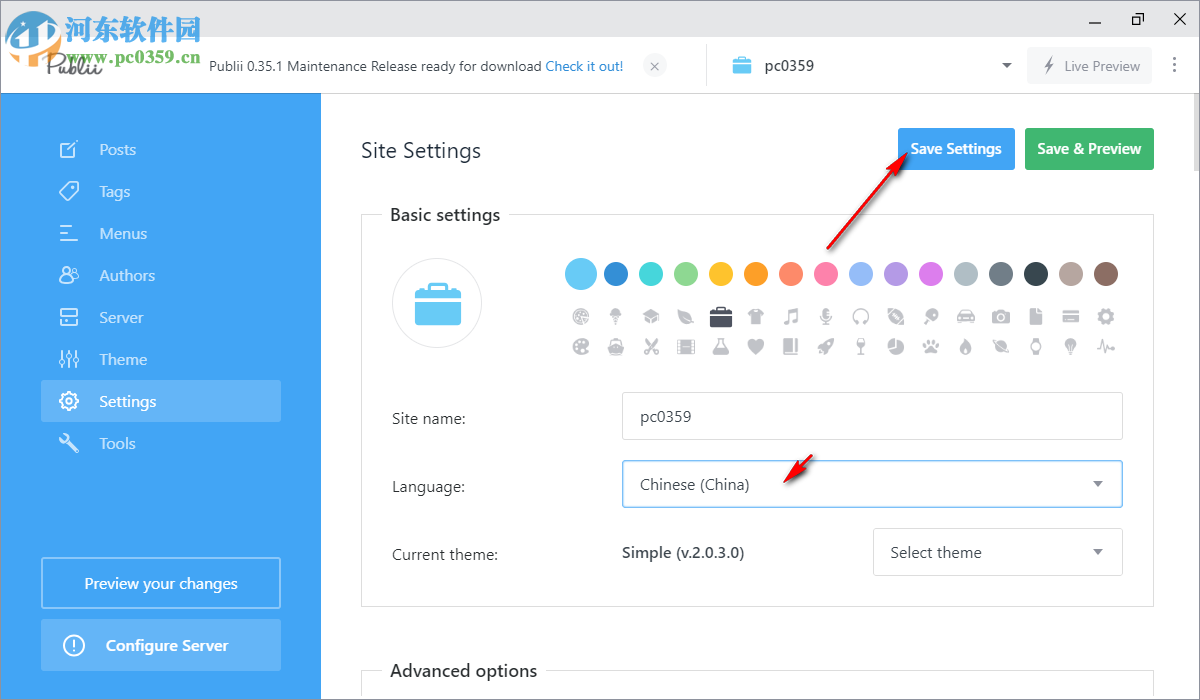Choose the paw print site icon
This screenshot has width=1200, height=700.
pyautogui.click(x=931, y=347)
